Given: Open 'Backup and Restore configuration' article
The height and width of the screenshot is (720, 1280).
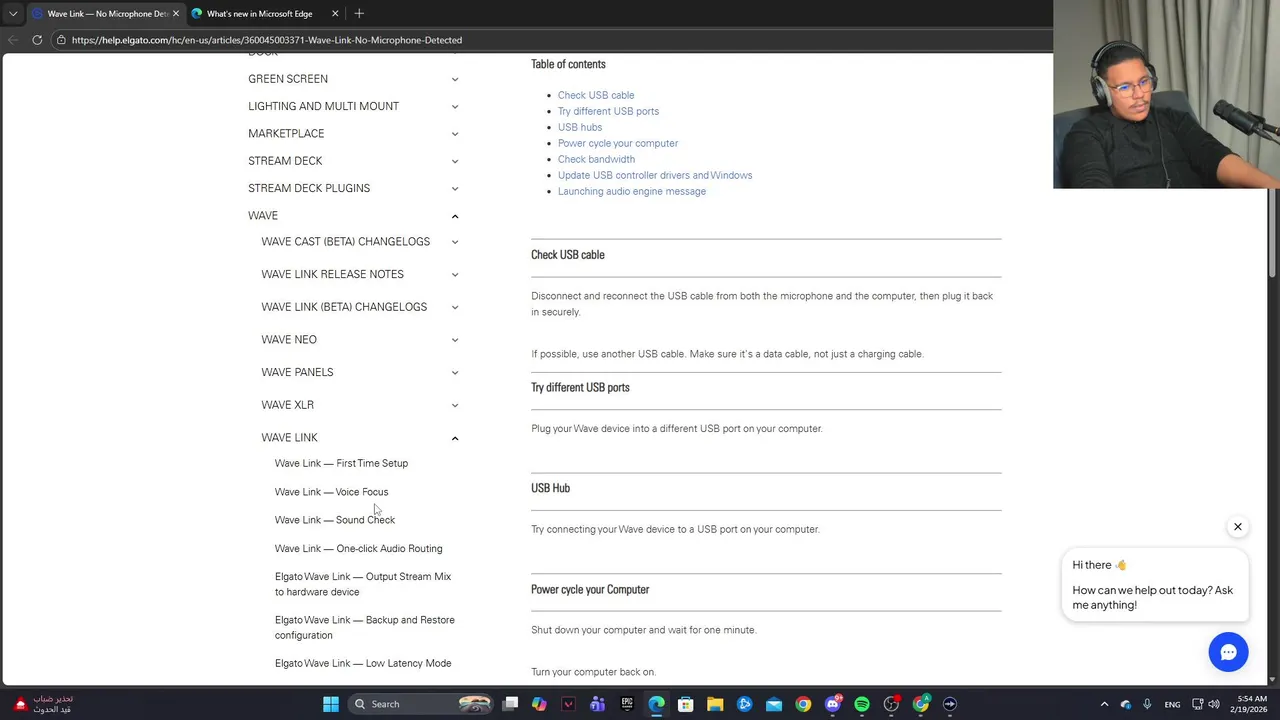Looking at the screenshot, I should click(364, 627).
